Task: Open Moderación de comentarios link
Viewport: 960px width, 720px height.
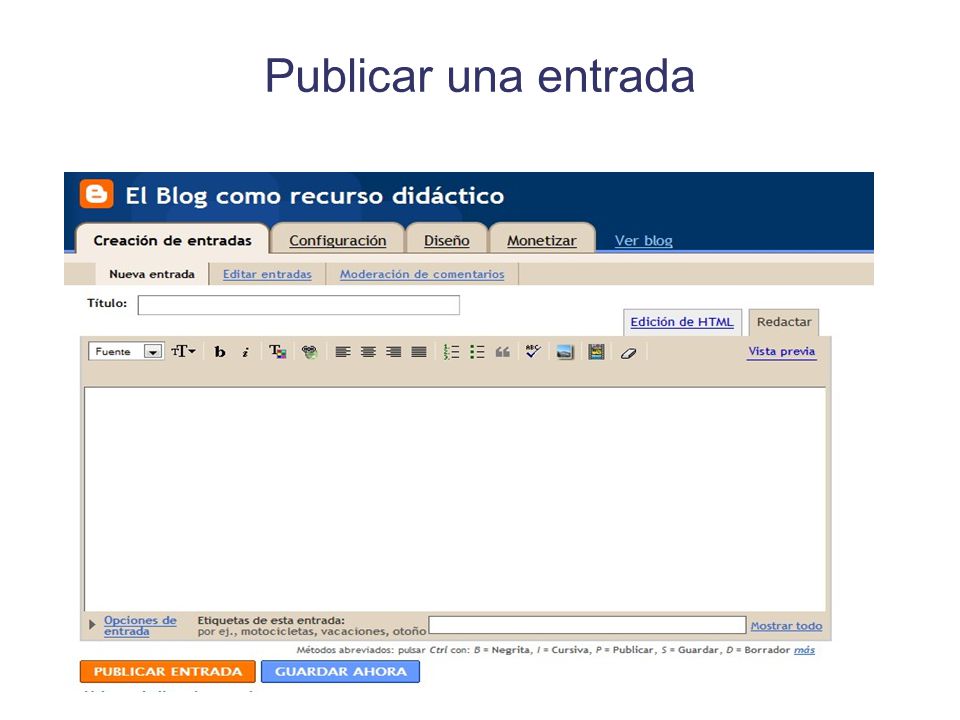Action: click(x=422, y=274)
